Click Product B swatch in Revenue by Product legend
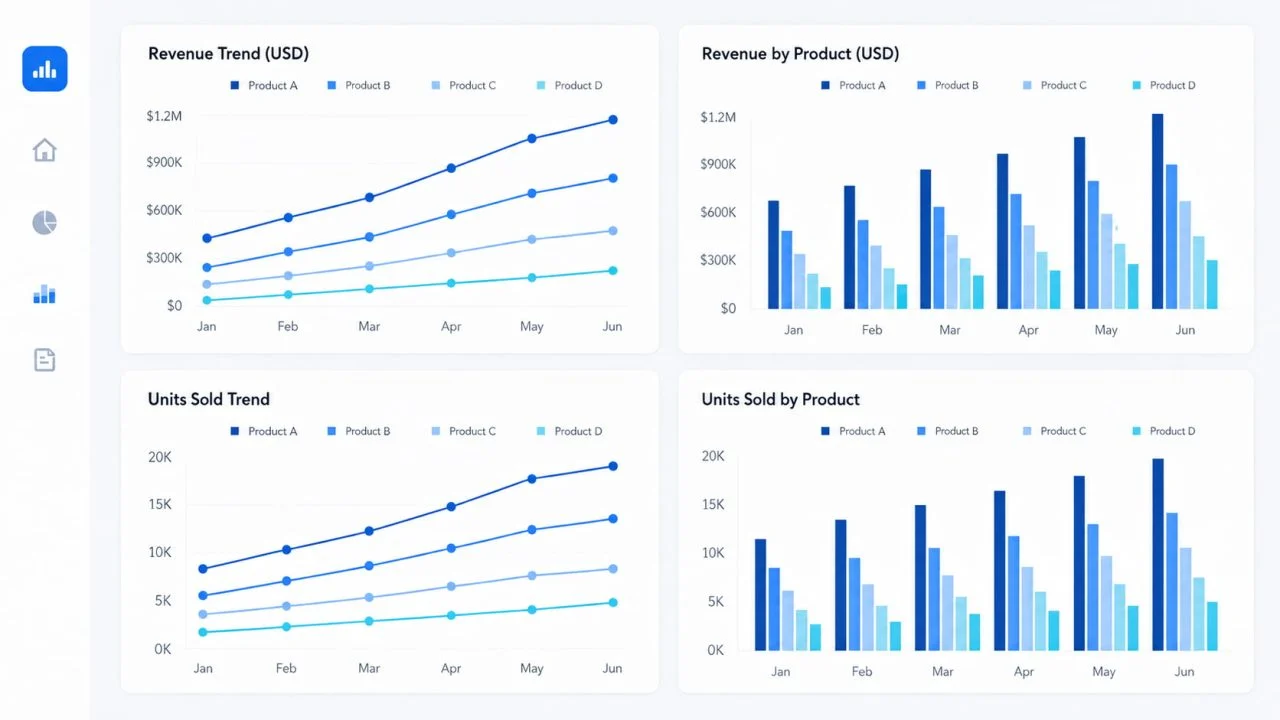 (x=921, y=86)
